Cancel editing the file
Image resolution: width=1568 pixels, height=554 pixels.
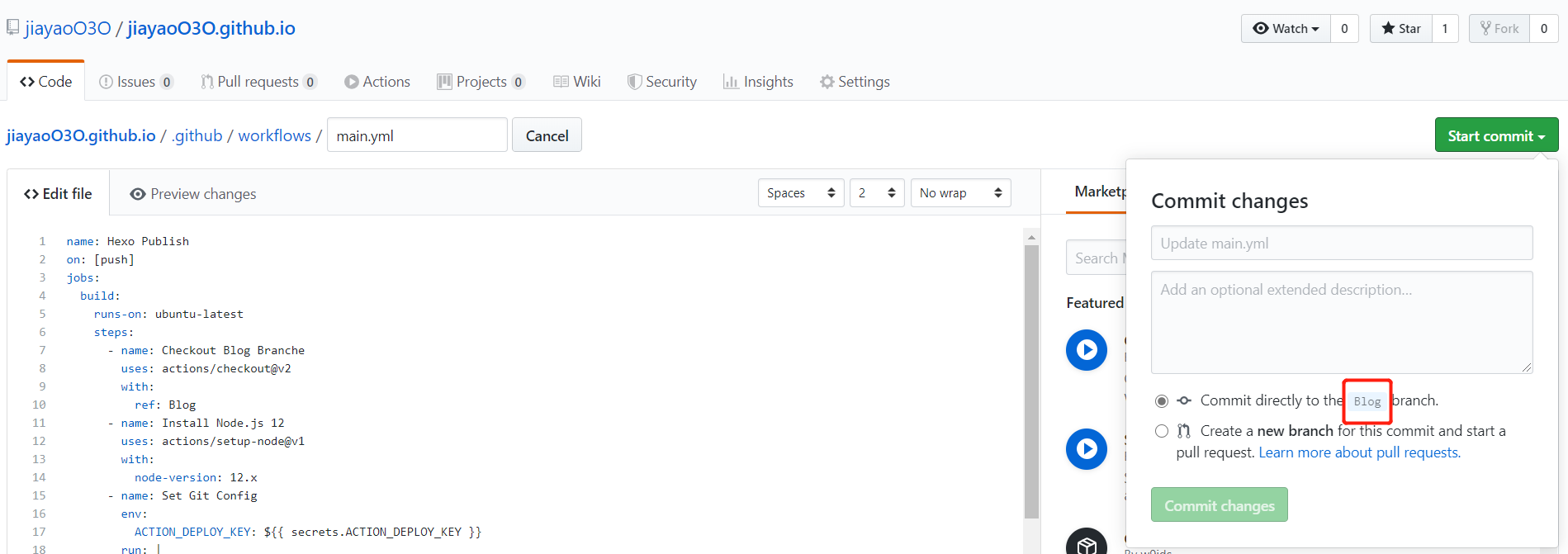pyautogui.click(x=547, y=135)
